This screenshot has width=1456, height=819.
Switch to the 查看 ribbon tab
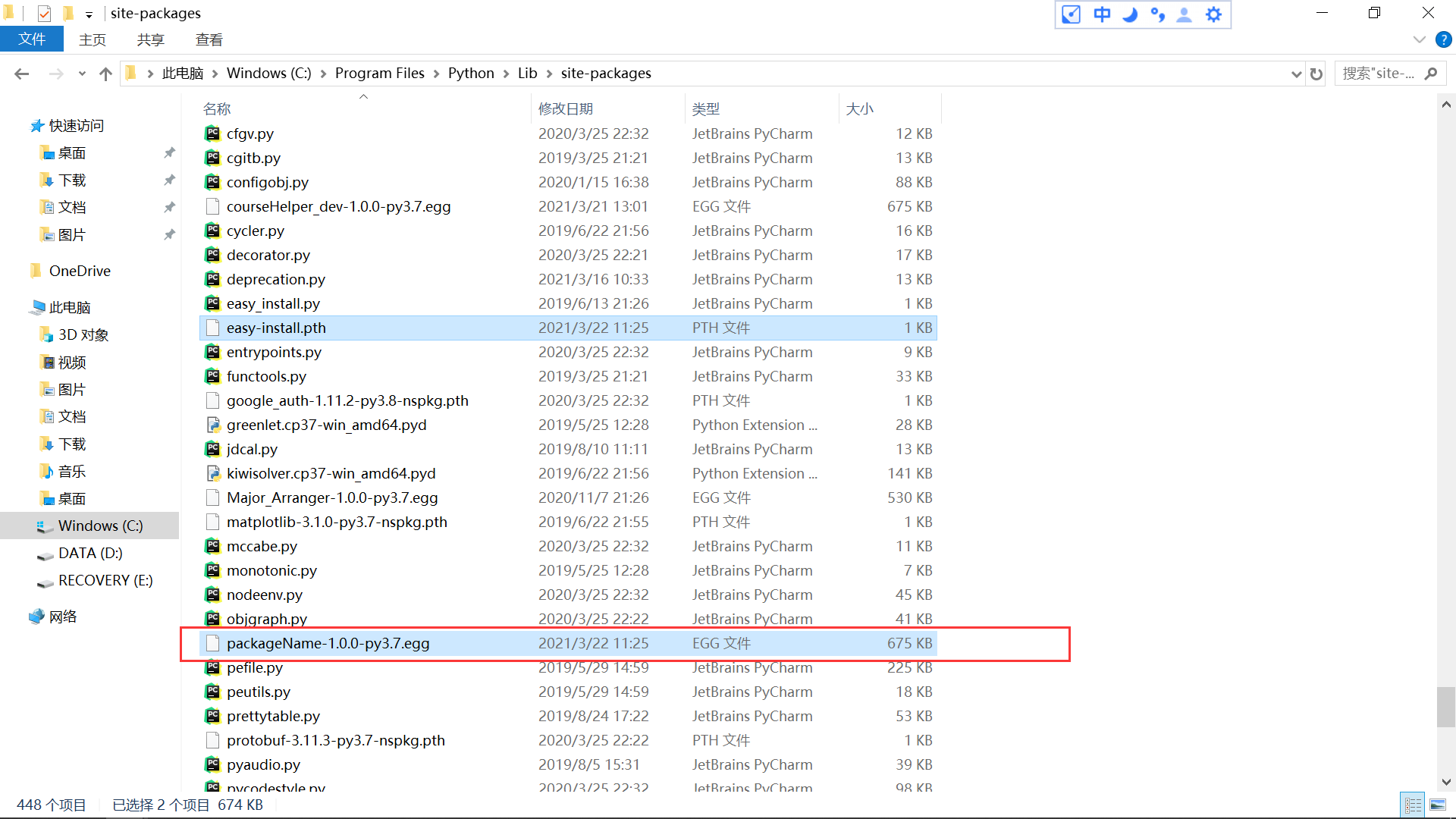[209, 39]
